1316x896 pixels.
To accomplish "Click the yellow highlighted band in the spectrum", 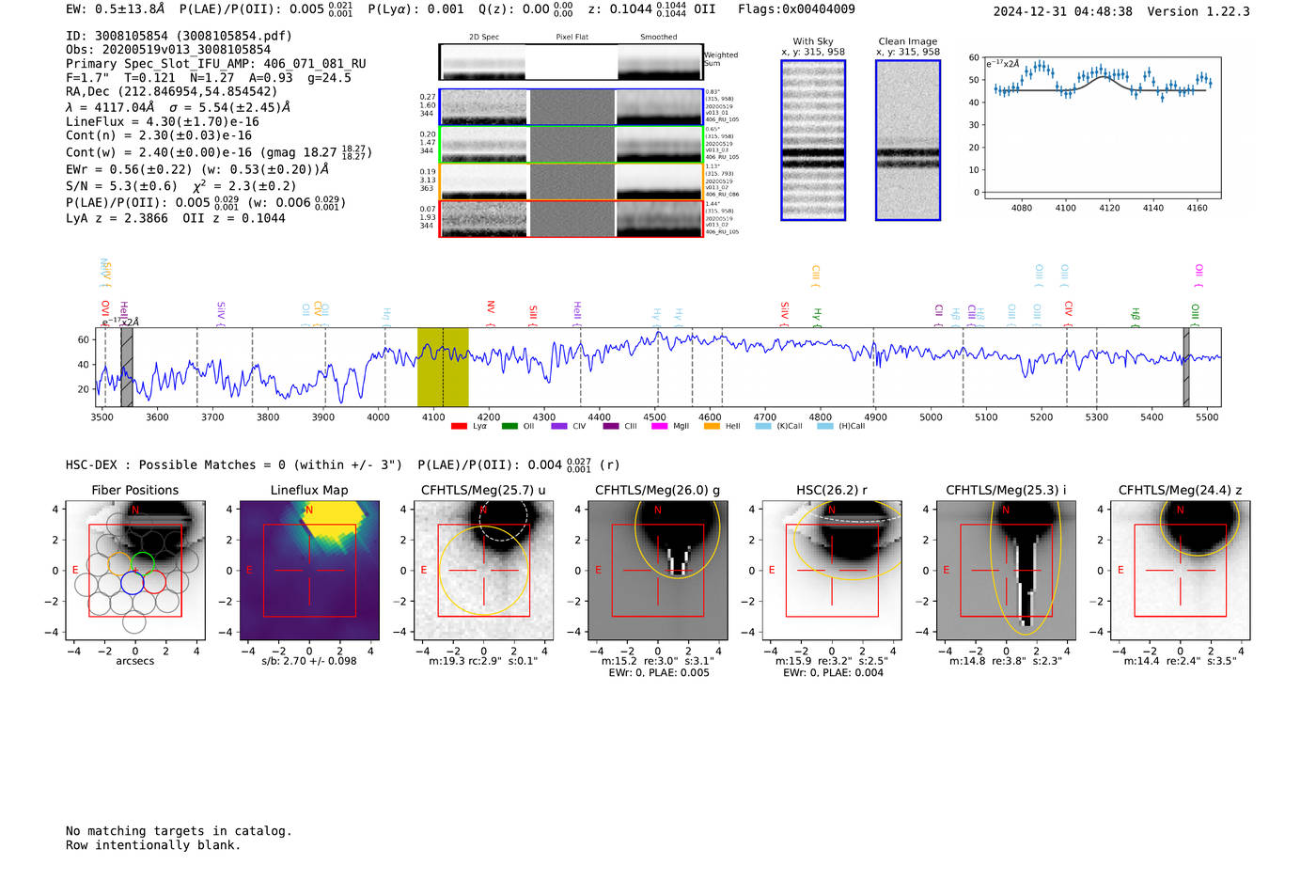I will click(443, 367).
